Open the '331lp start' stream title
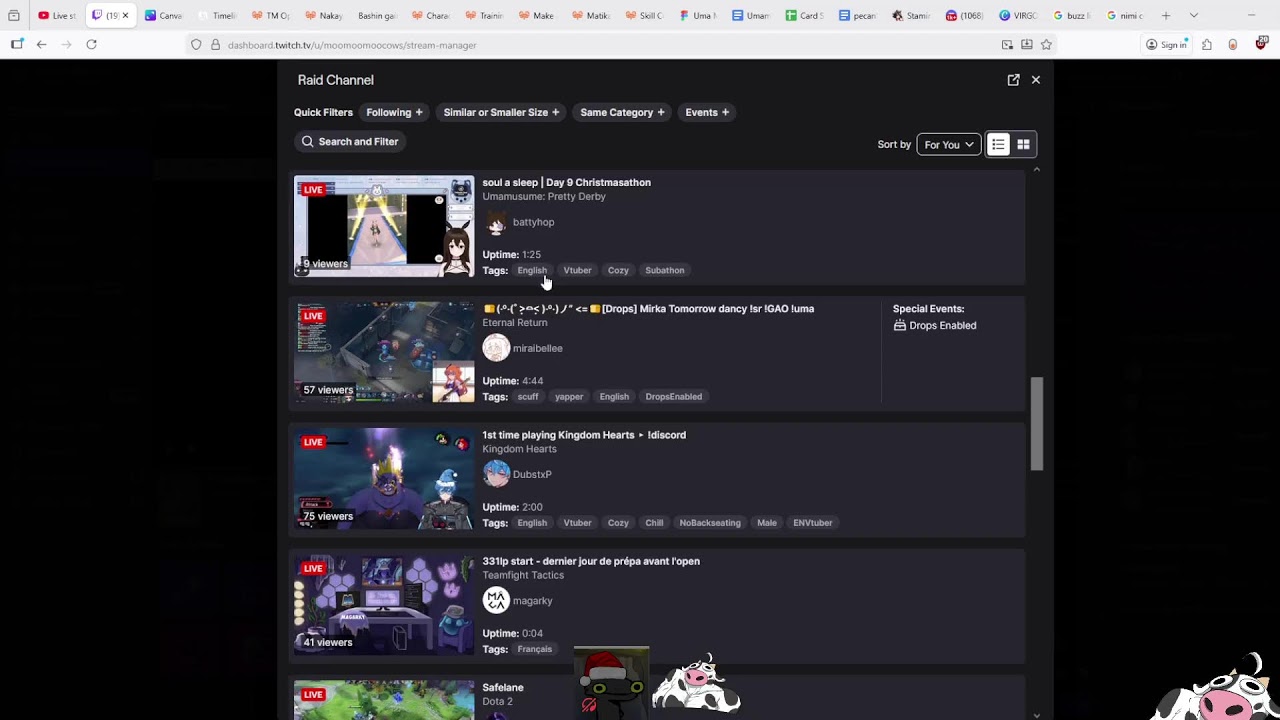This screenshot has height=720, width=1280. coord(591,561)
